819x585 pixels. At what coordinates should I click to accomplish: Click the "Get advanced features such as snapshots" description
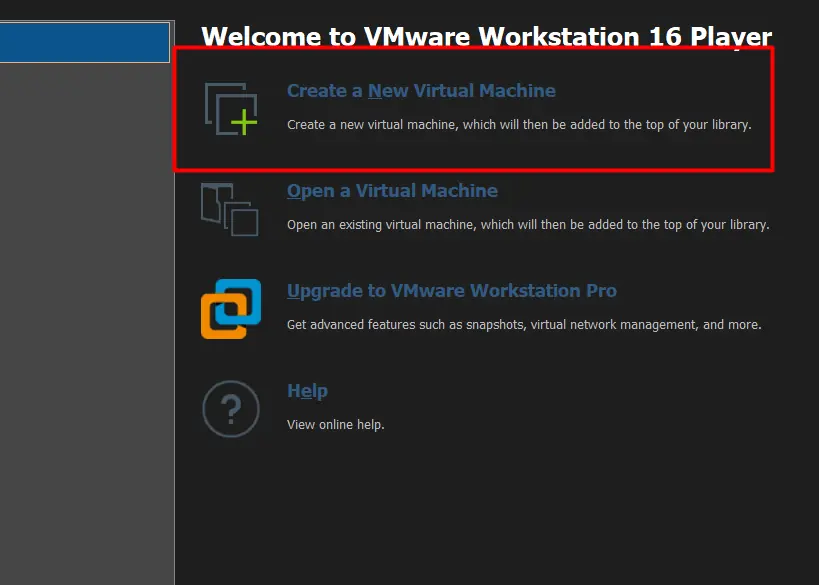tap(524, 325)
